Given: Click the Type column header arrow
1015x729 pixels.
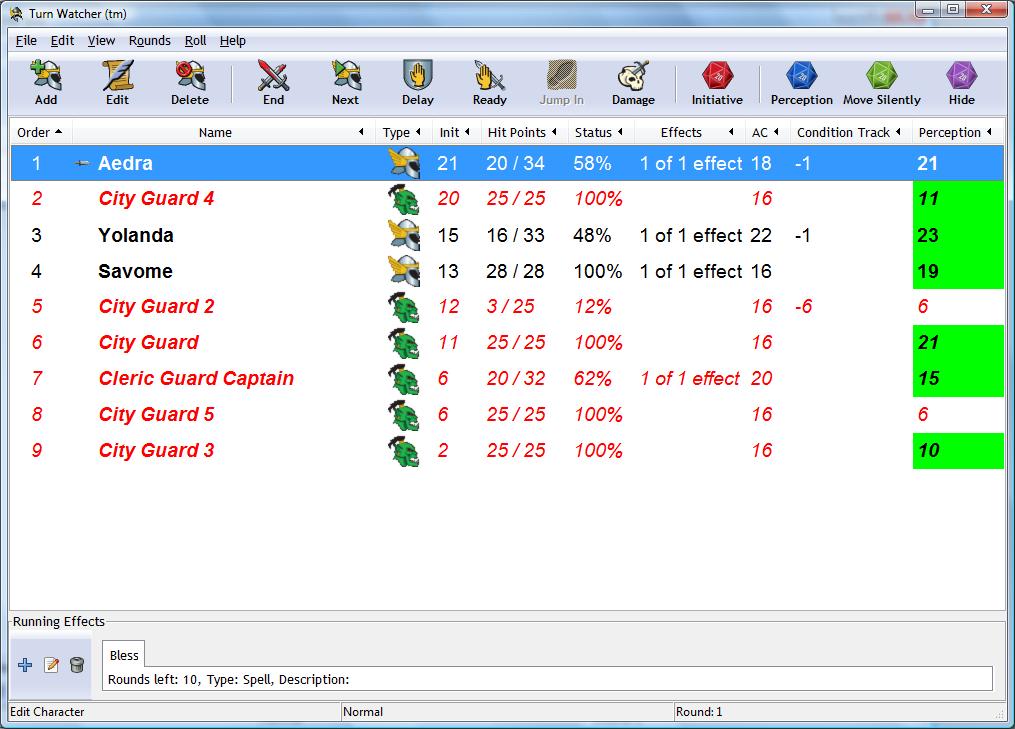Looking at the screenshot, I should (418, 132).
